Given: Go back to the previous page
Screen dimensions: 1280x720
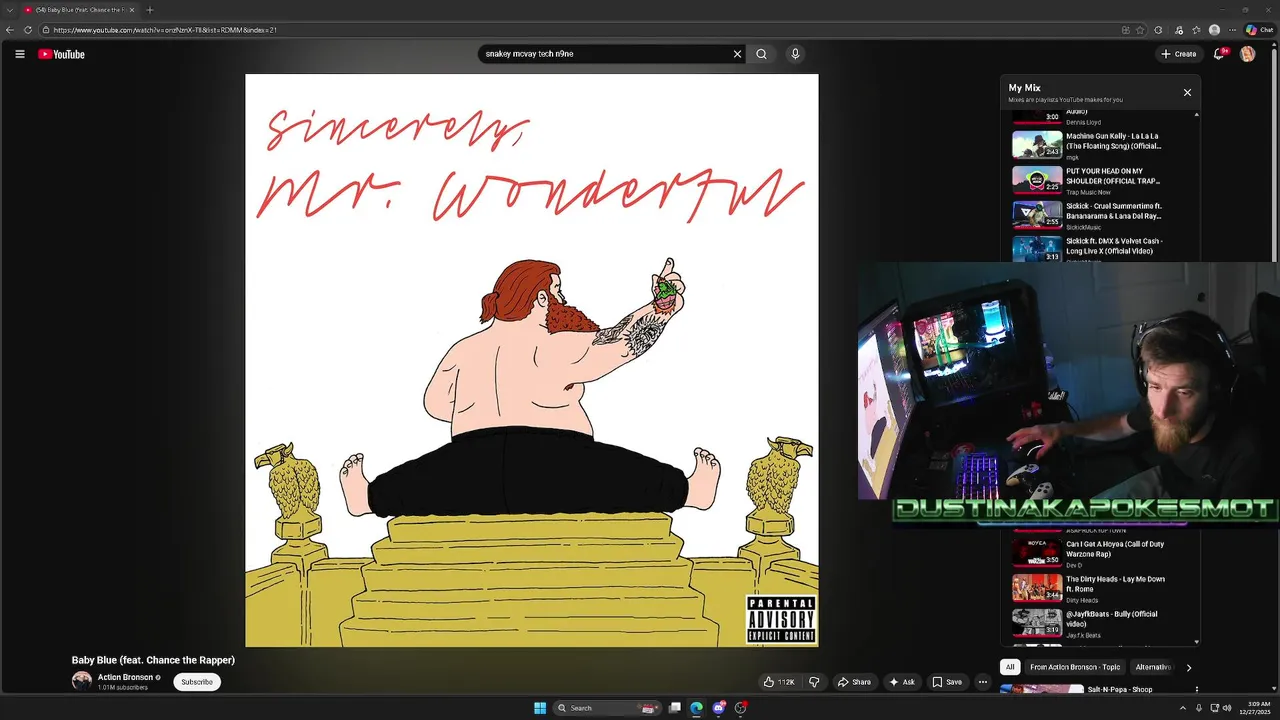Looking at the screenshot, I should coord(10,30).
